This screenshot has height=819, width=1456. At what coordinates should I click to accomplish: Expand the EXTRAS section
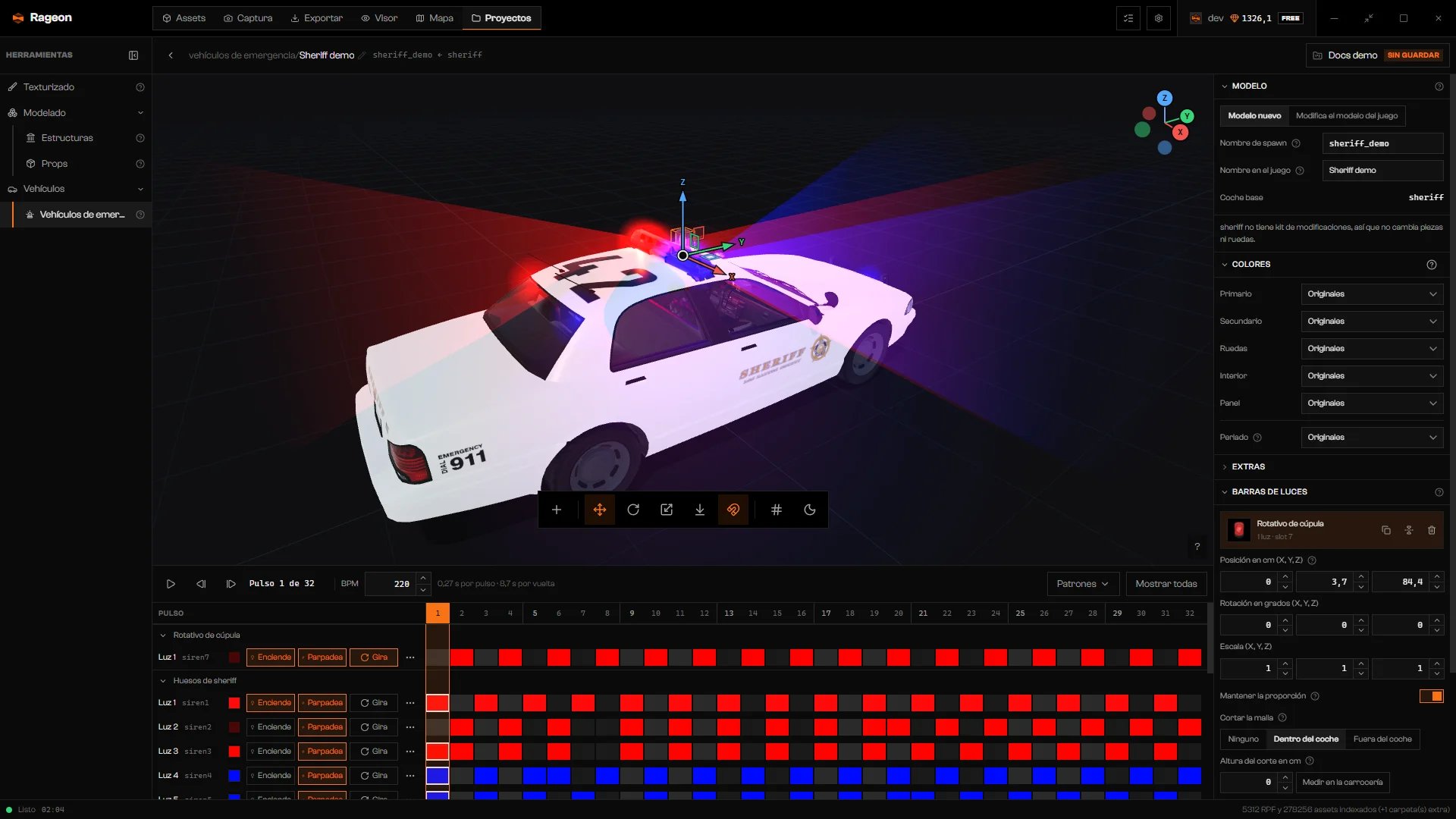pyautogui.click(x=1248, y=467)
